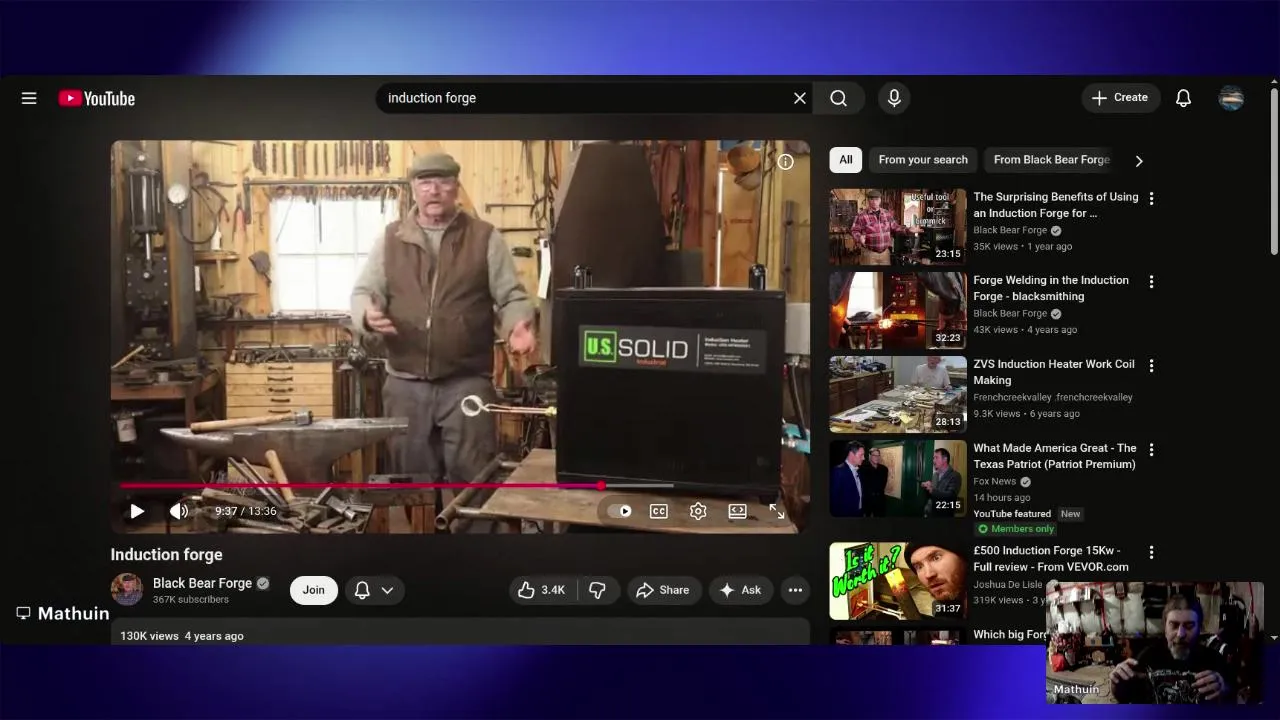Open the Create button
The image size is (1280, 720).
(x=1120, y=98)
